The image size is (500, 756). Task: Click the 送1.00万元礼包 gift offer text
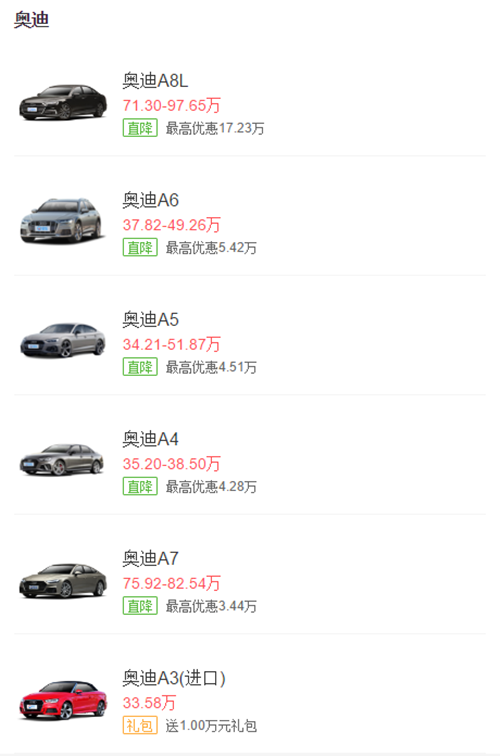click(x=211, y=726)
